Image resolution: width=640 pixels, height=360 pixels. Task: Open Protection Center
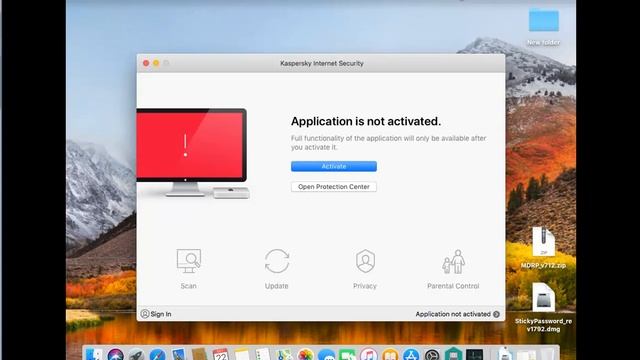[333, 187]
